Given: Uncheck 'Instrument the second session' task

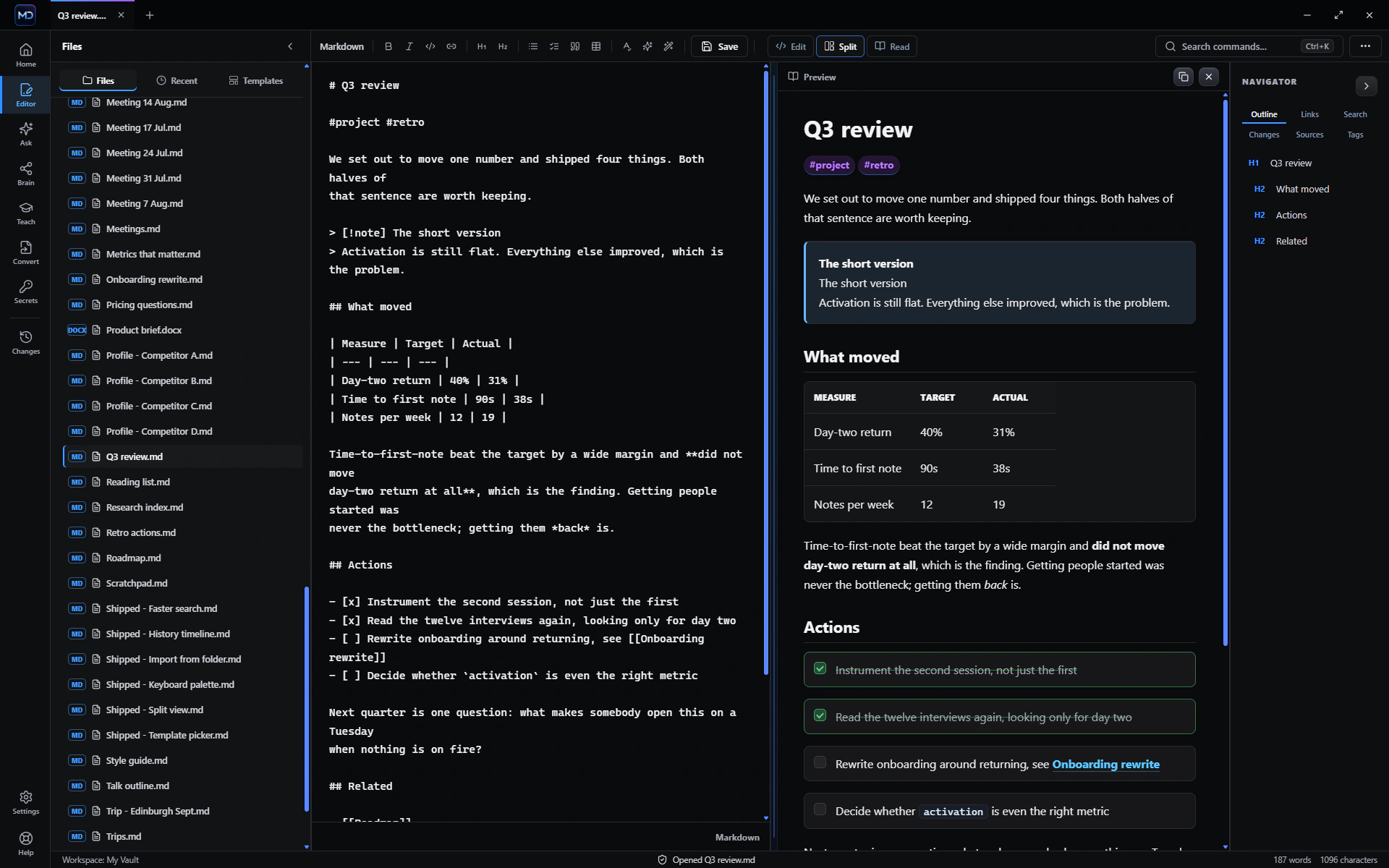Looking at the screenshot, I should click(820, 668).
